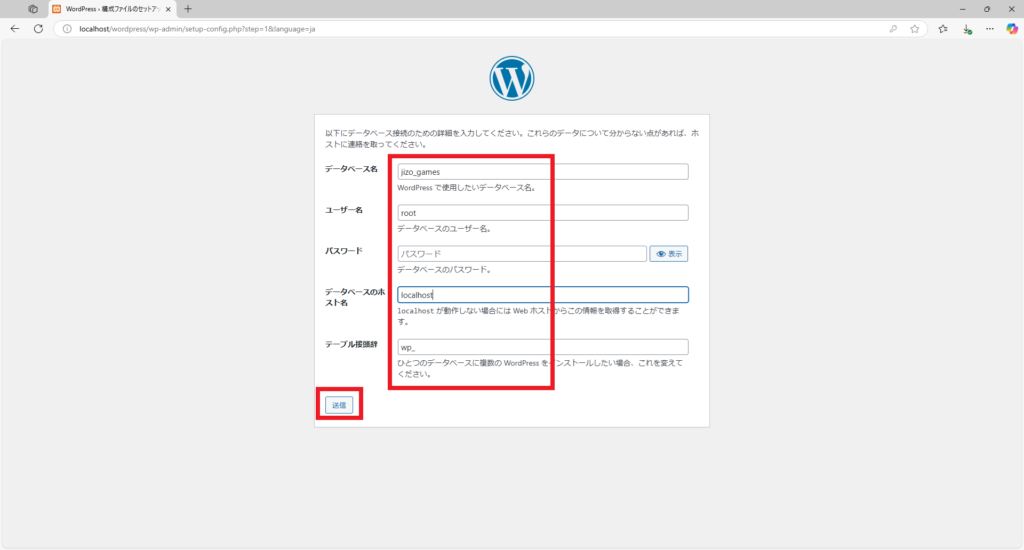Focus the ユーザー名 field containing root
Screen dimensions: 1024x550
coord(543,212)
